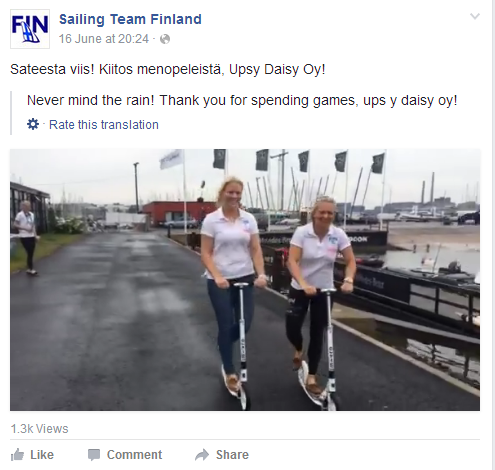
Task: Click the original Finnish post text
Action: point(168,69)
